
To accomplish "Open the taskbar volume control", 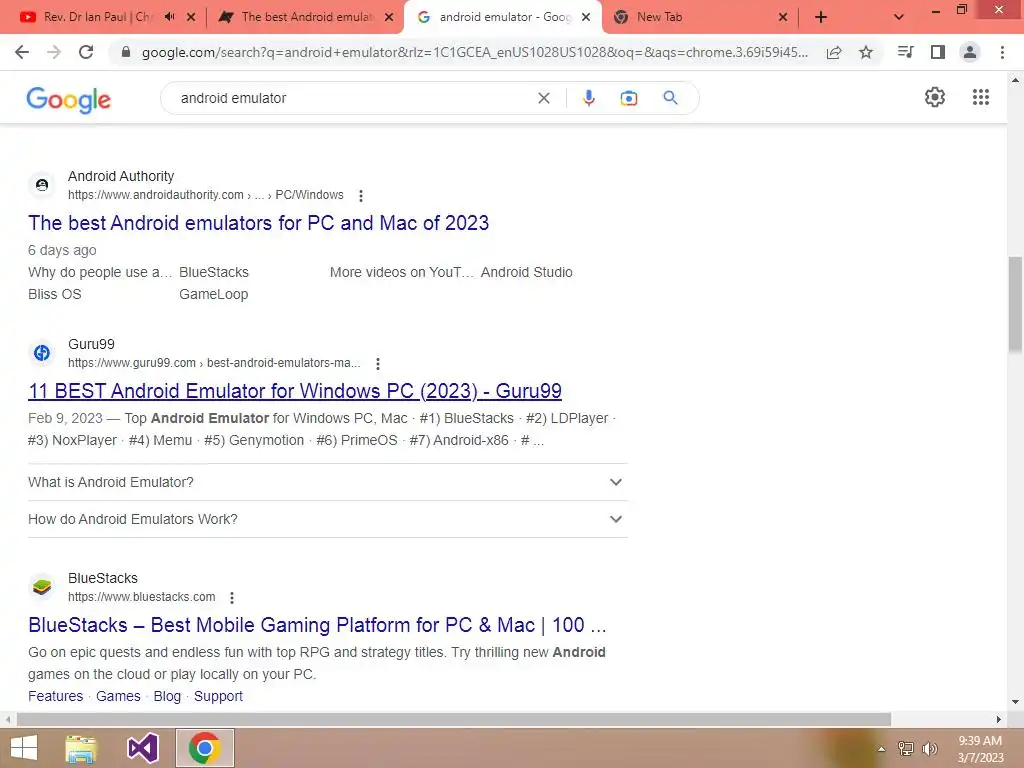I will 929,749.
